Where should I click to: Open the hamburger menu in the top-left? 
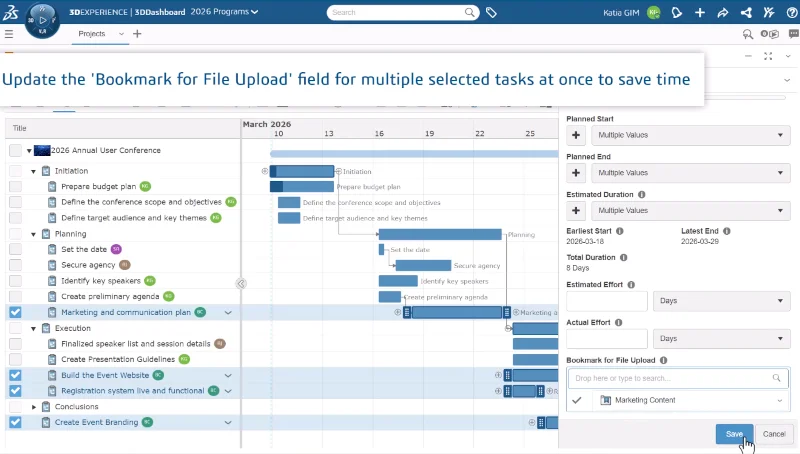tap(9, 34)
